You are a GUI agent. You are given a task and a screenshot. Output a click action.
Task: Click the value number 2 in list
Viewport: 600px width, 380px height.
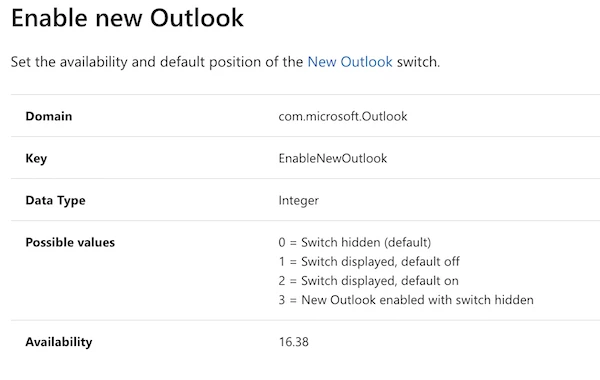(282, 281)
